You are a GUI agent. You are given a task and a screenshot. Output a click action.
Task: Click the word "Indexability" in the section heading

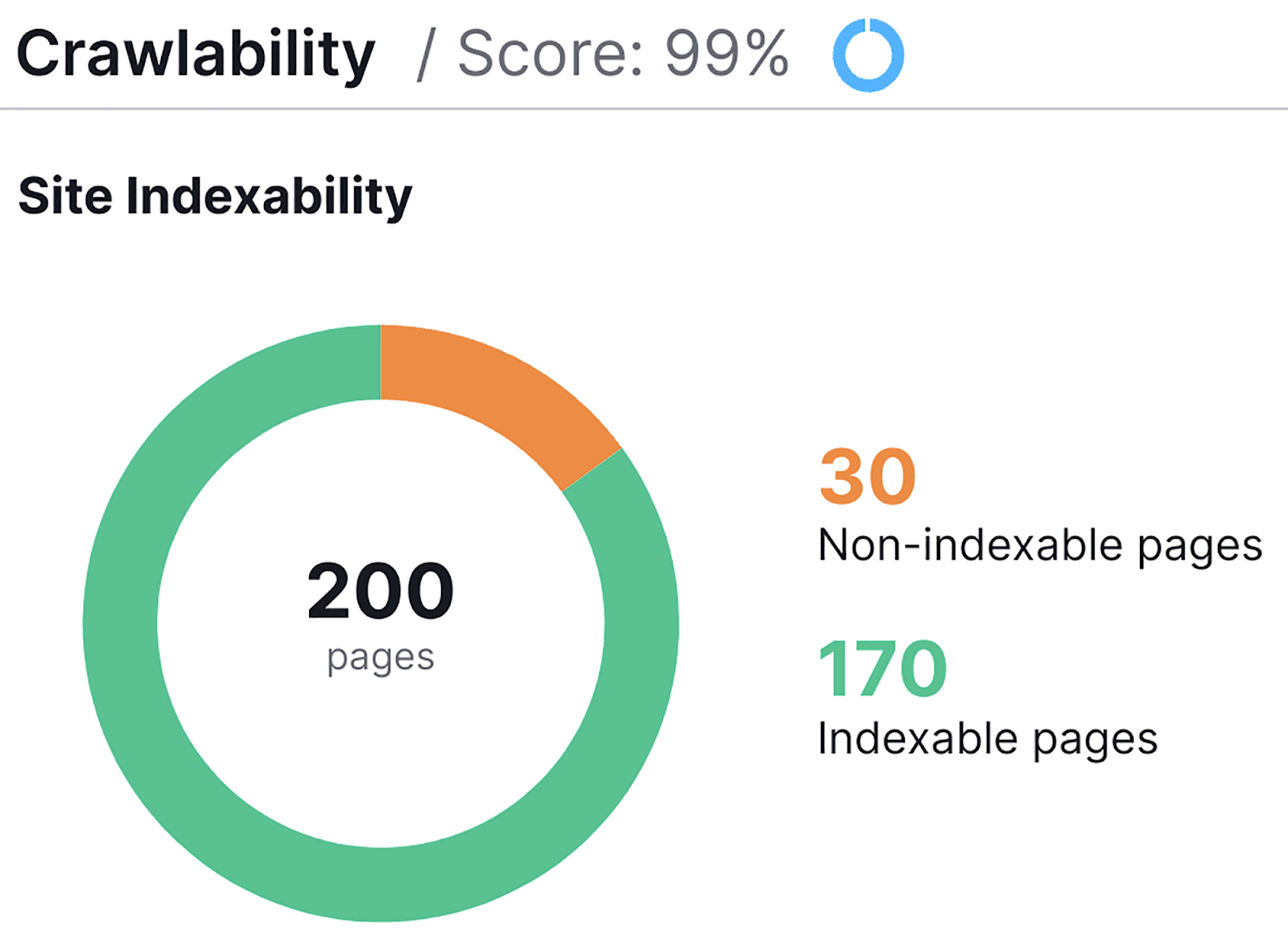click(269, 196)
